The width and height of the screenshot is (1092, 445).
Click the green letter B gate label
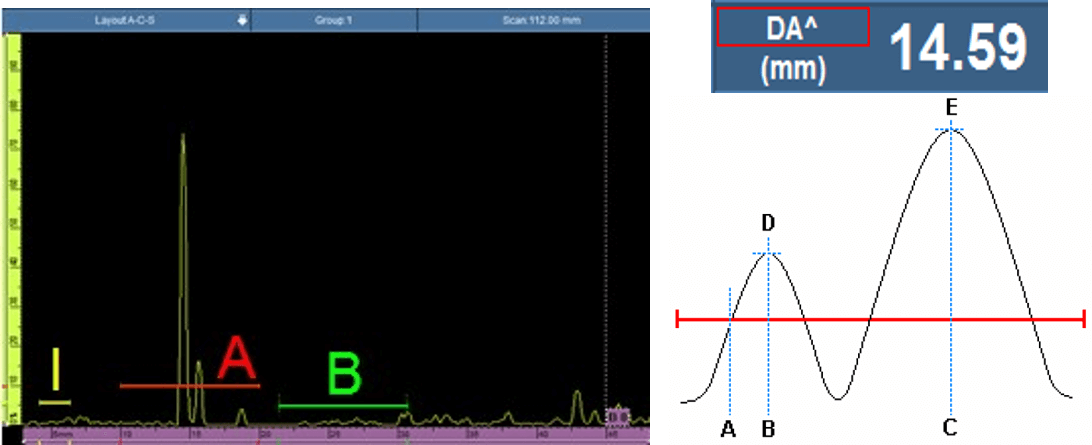click(344, 376)
